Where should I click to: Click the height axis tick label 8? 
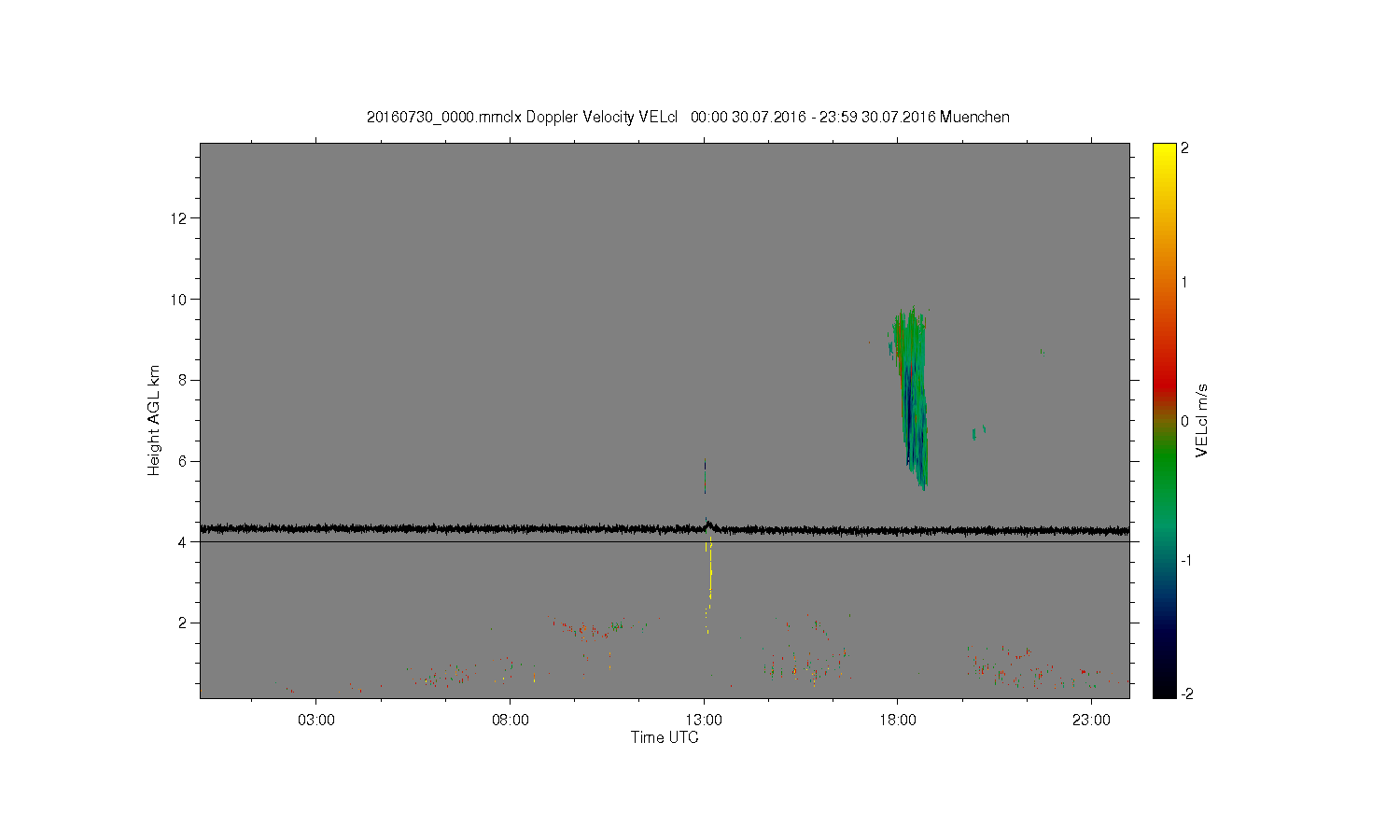[184, 380]
